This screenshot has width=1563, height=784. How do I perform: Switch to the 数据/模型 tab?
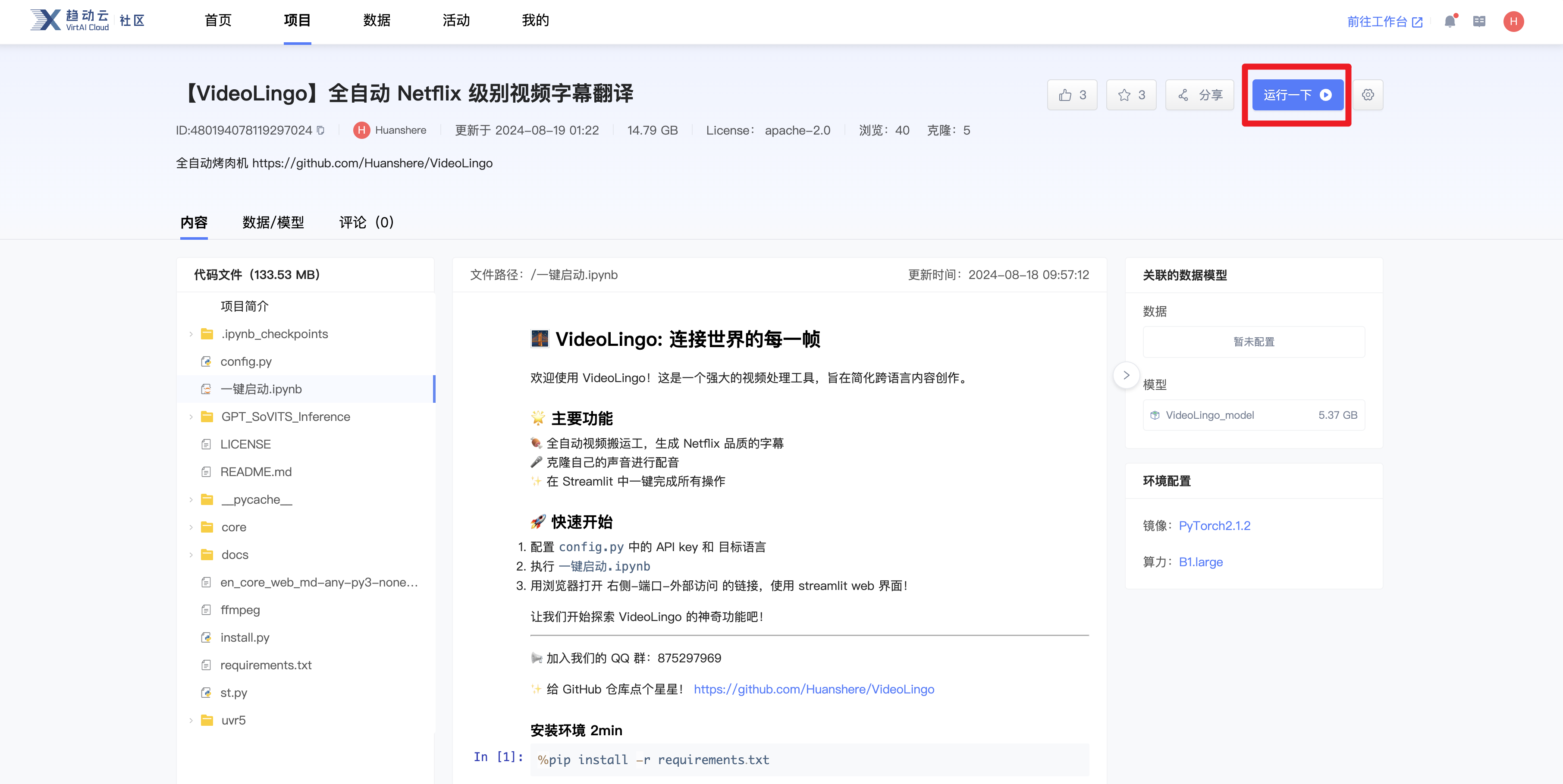273,223
